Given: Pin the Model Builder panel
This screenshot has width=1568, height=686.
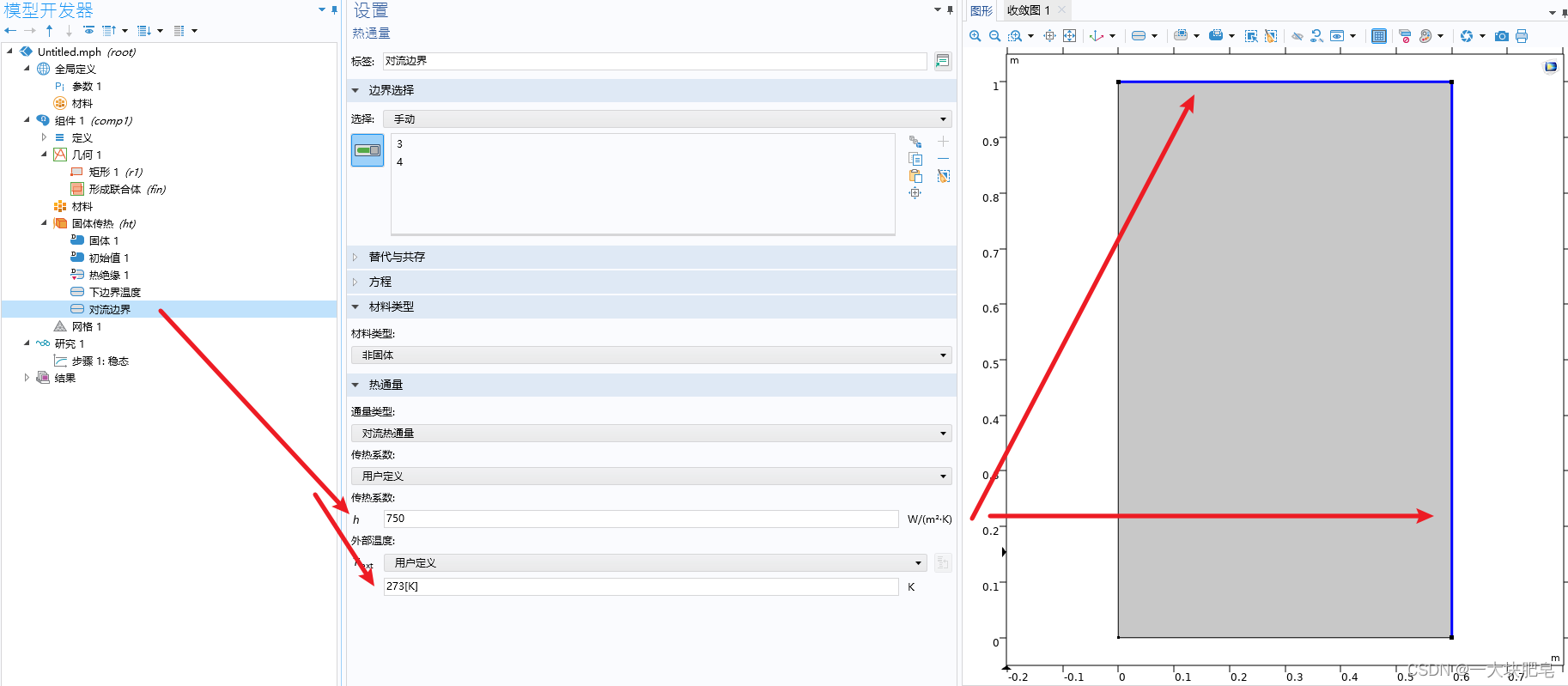Looking at the screenshot, I should point(334,9).
